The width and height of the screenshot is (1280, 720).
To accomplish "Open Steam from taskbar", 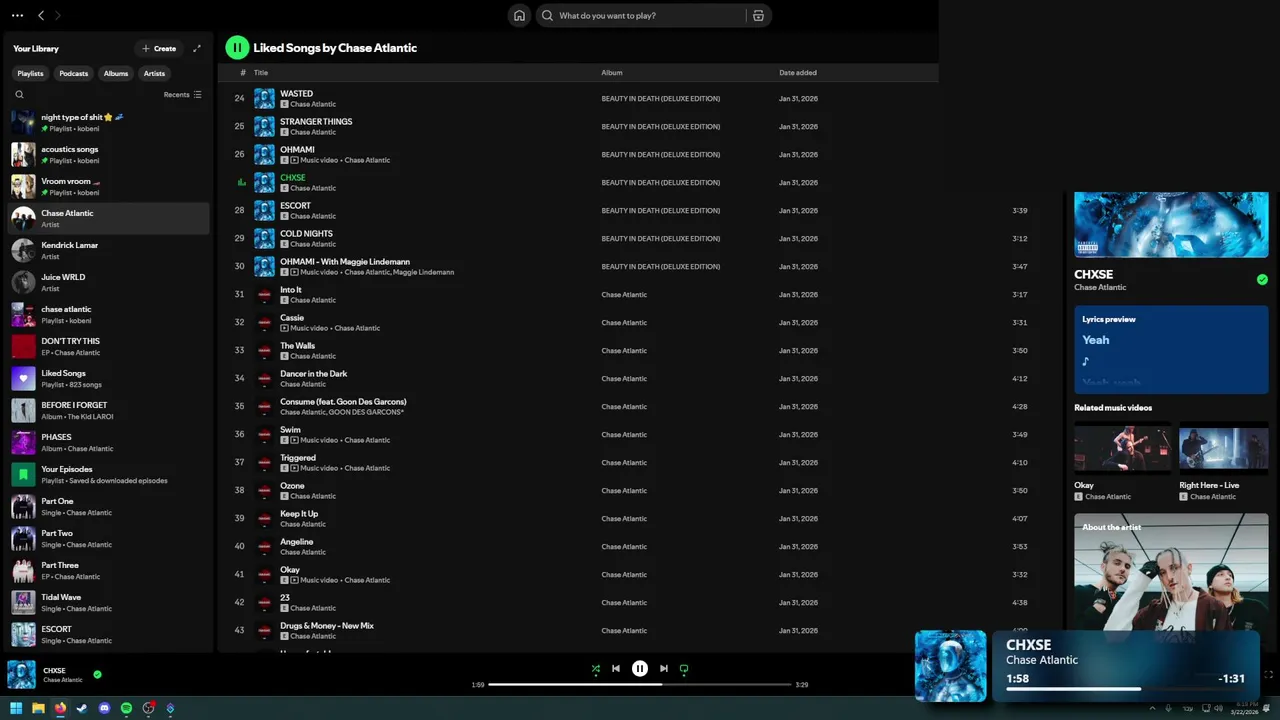I will tap(82, 708).
